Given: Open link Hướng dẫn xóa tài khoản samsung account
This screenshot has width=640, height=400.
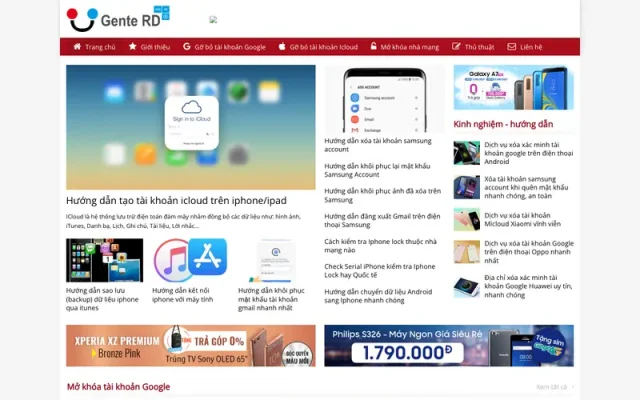Looking at the screenshot, I should click(378, 145).
